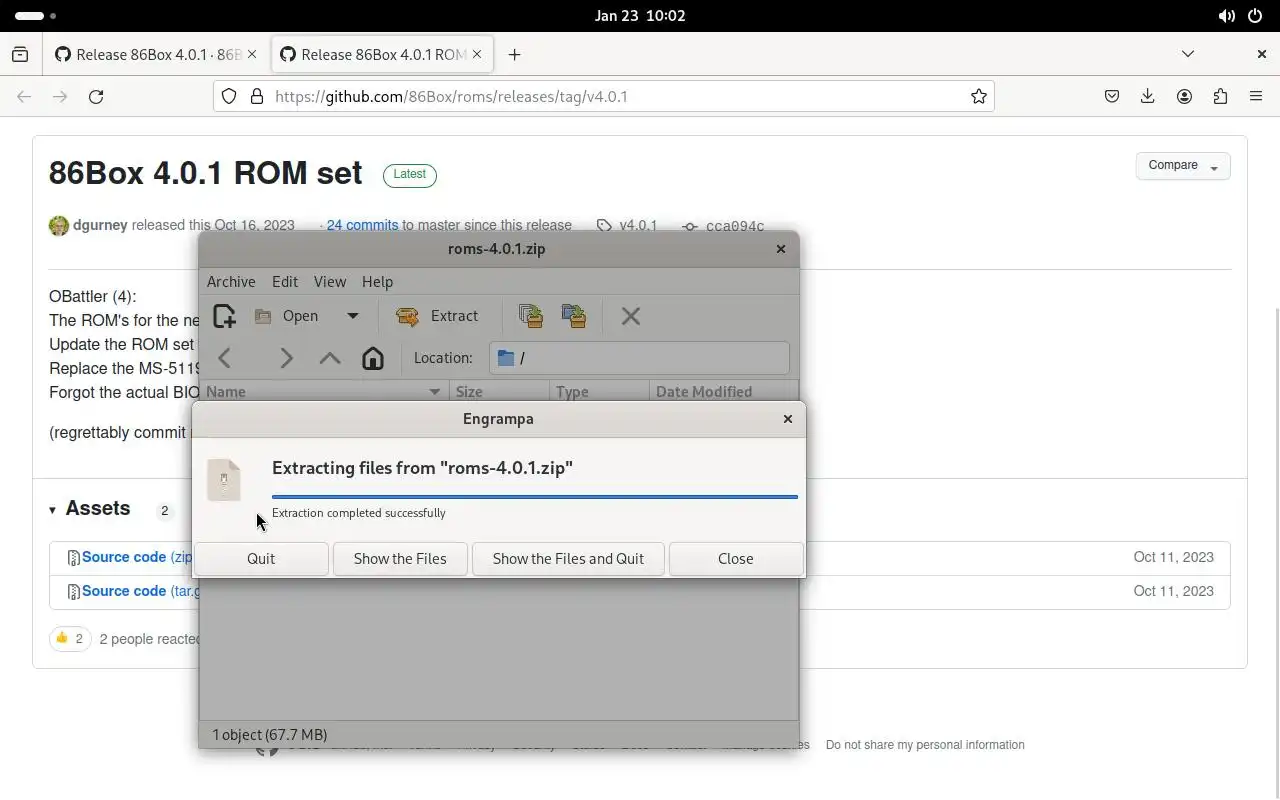This screenshot has height=800, width=1280.
Task: Close the roms-4.0.1.zip archive window
Action: [781, 249]
